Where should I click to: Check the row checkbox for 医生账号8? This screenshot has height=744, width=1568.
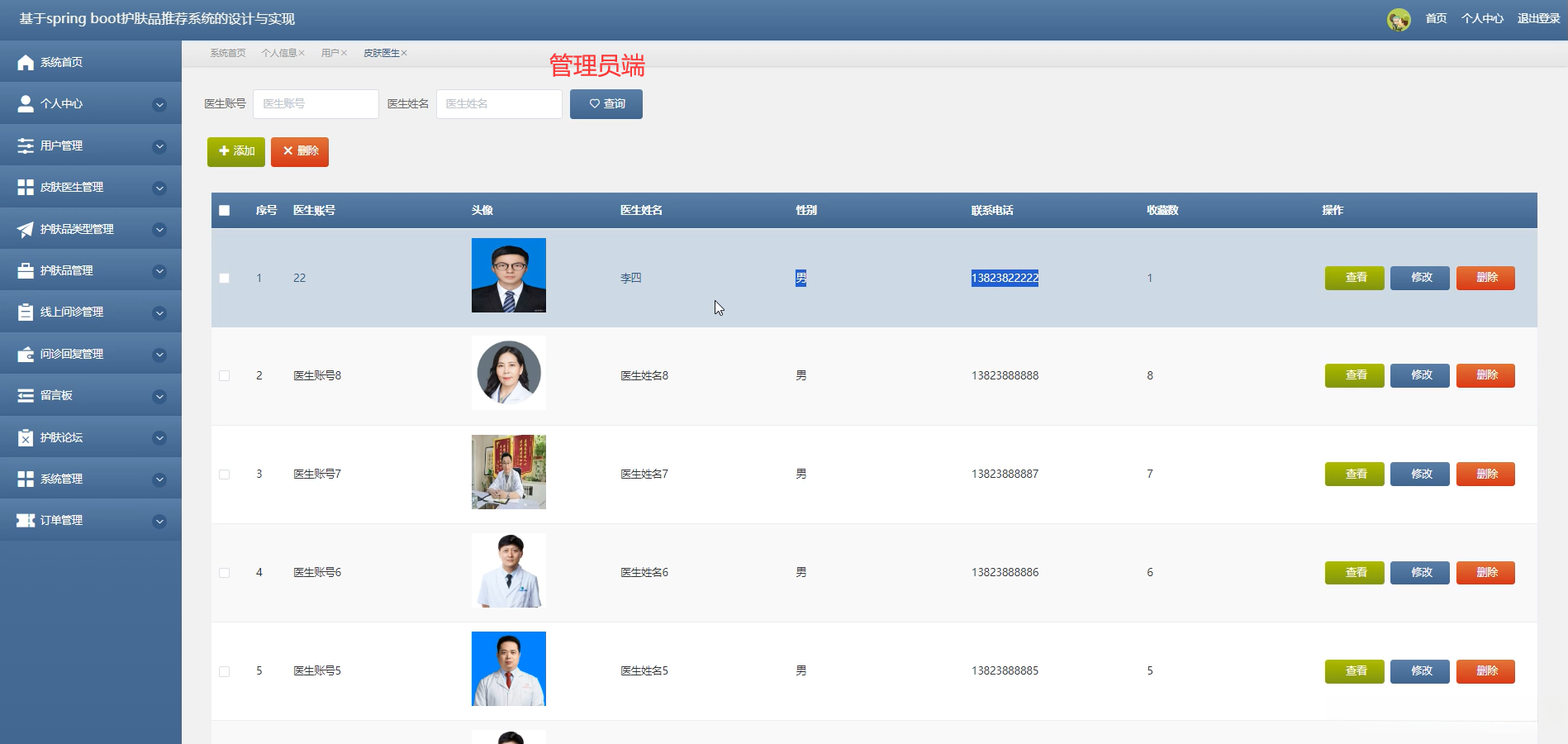(225, 375)
